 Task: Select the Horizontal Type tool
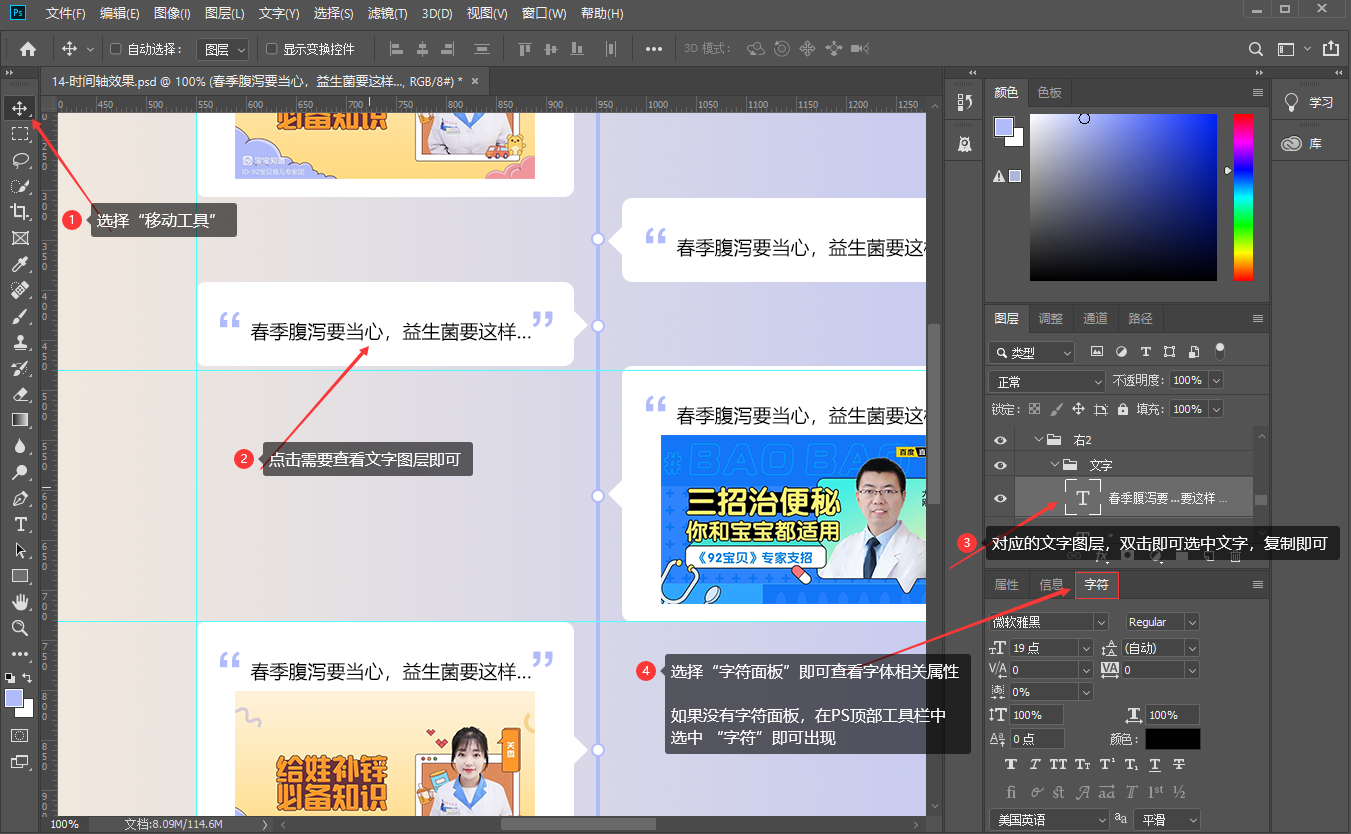point(20,524)
